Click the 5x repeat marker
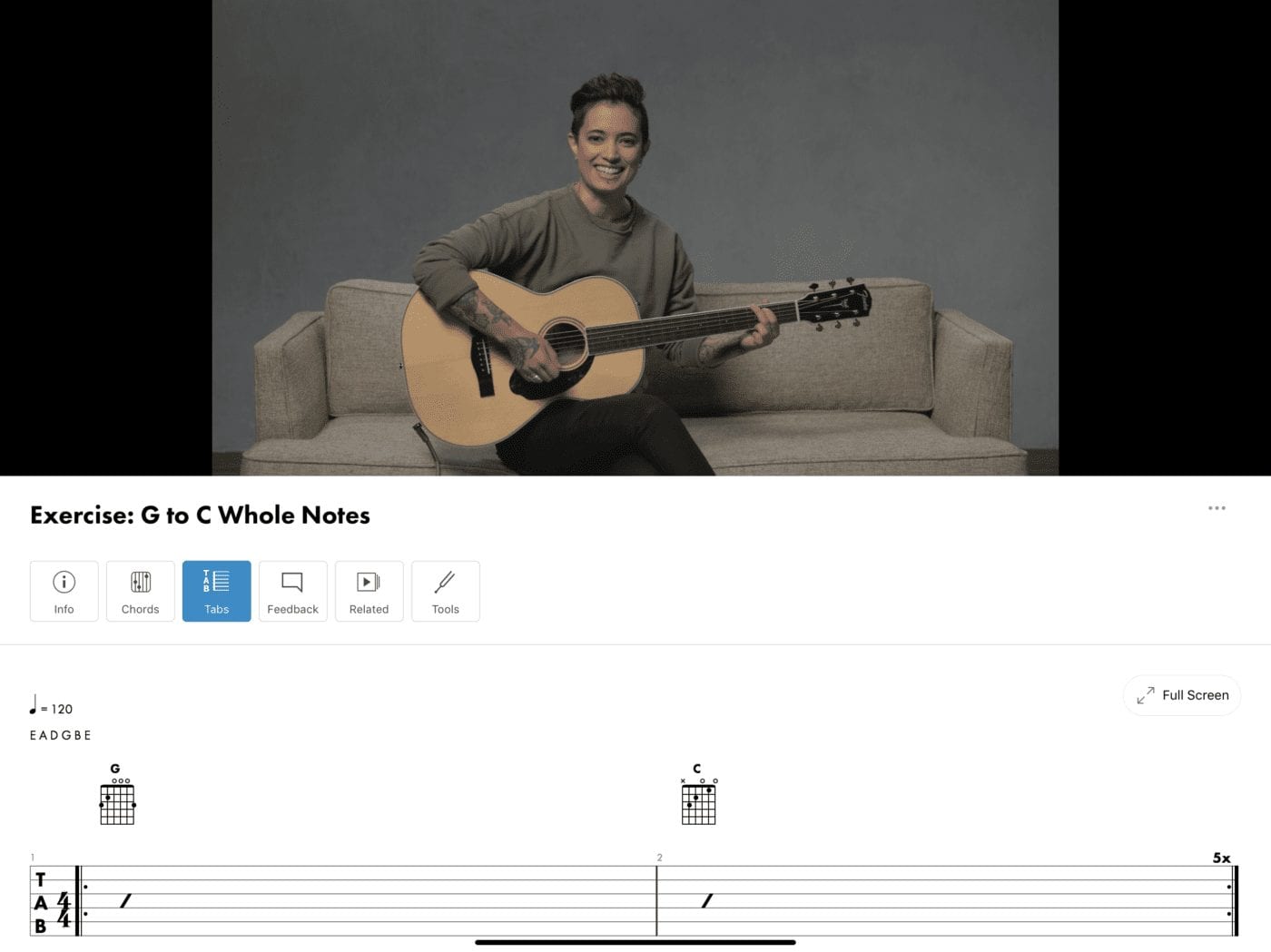This screenshot has height=952, width=1271. click(x=1222, y=858)
